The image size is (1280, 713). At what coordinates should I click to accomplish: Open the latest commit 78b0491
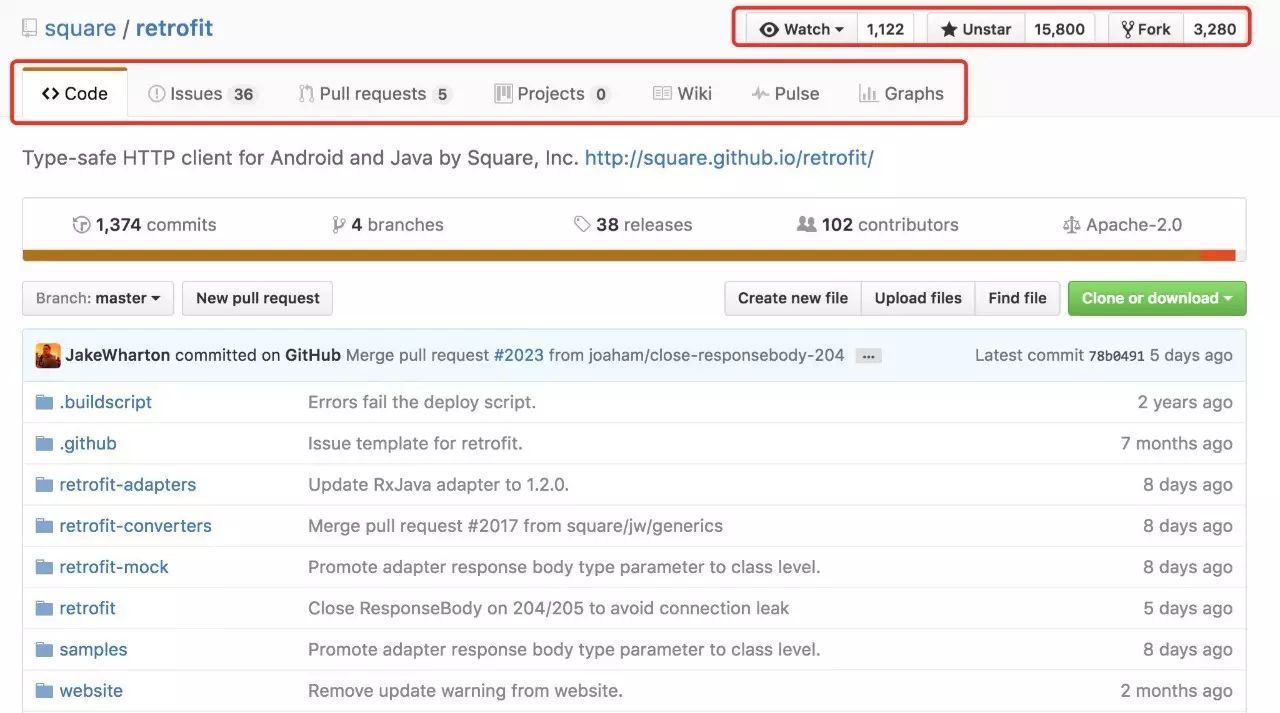pos(1116,355)
